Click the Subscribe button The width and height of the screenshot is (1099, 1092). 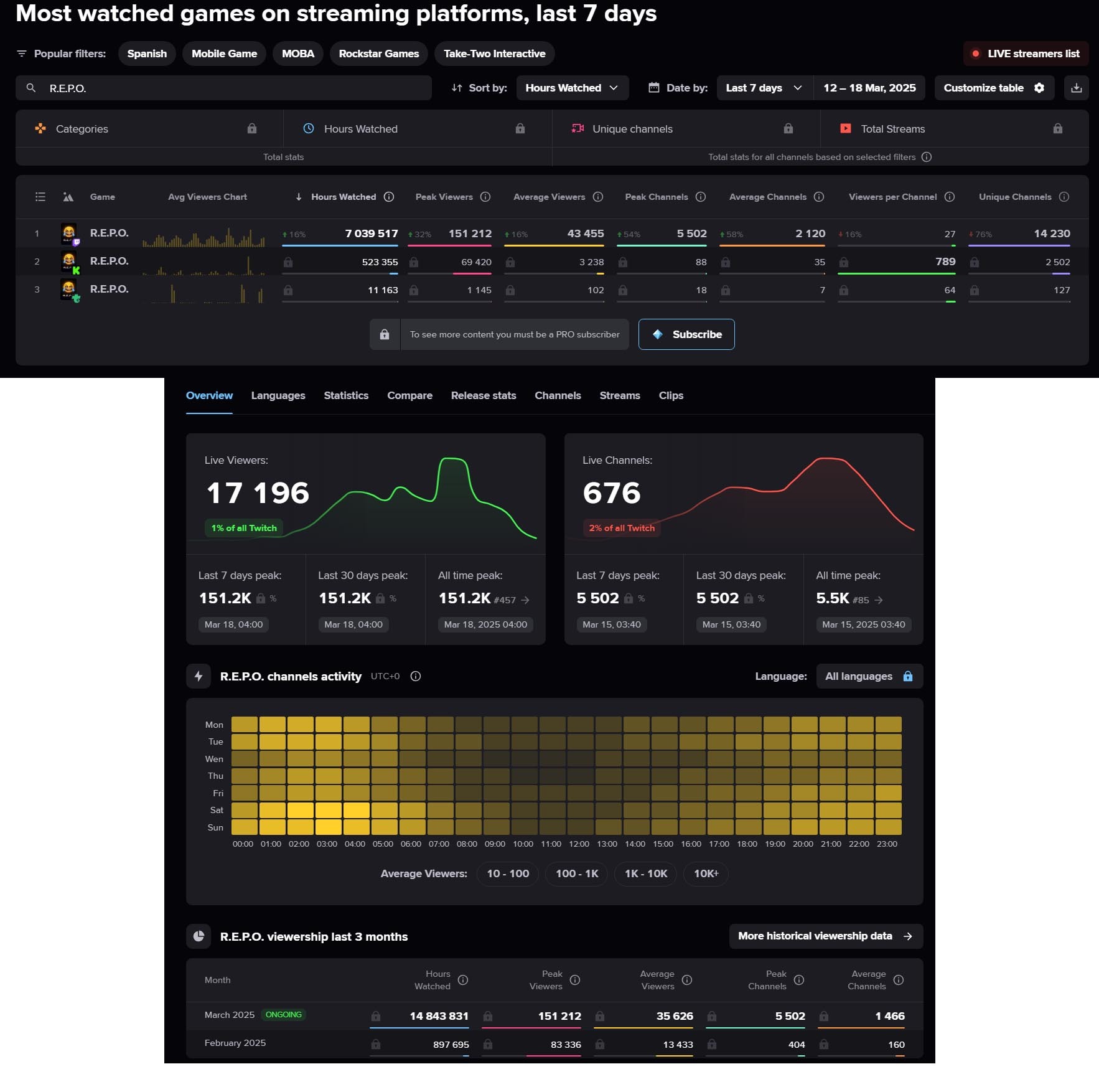pyautogui.click(x=686, y=334)
